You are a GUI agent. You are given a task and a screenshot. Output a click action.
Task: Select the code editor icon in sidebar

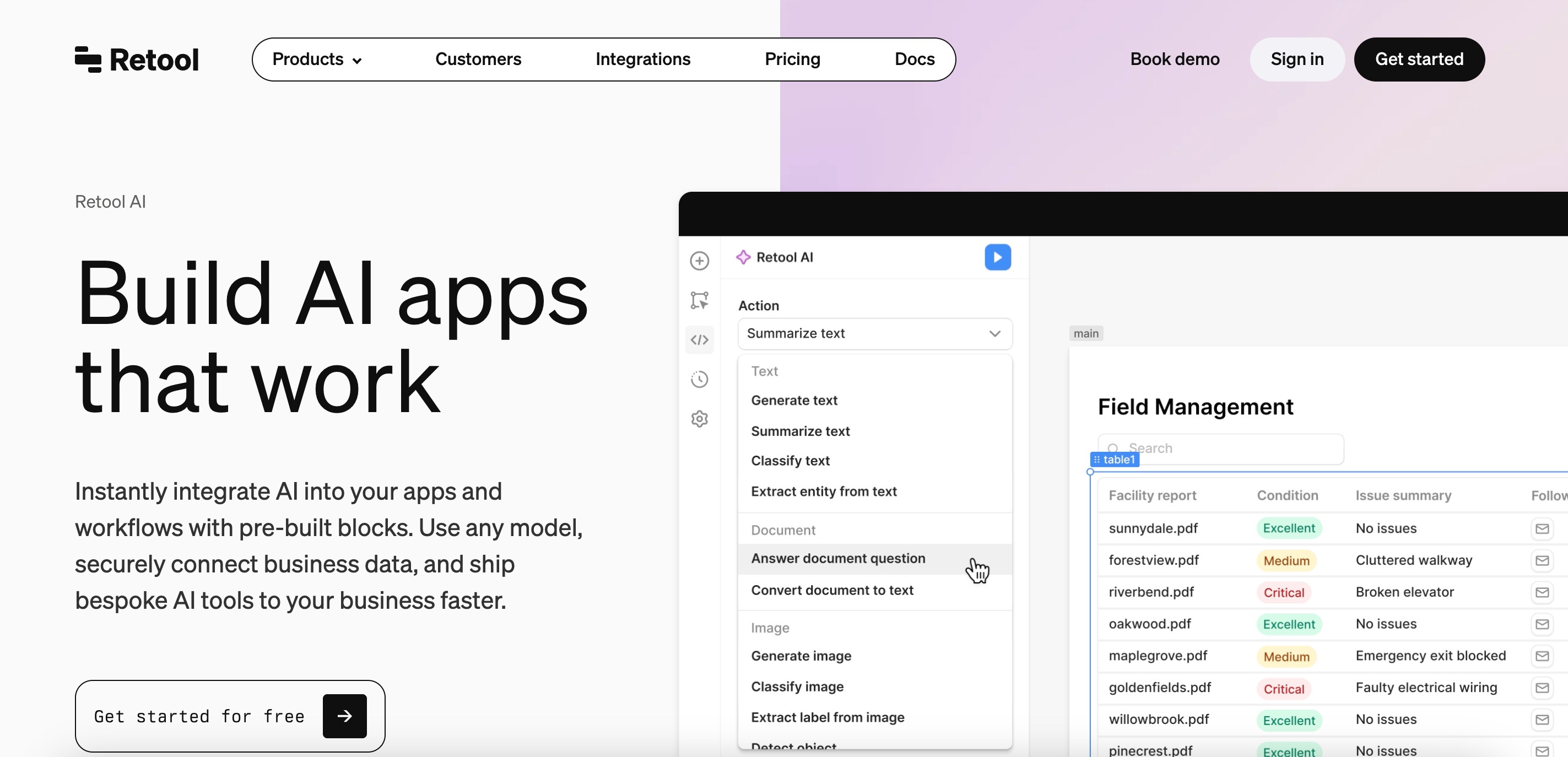click(699, 339)
